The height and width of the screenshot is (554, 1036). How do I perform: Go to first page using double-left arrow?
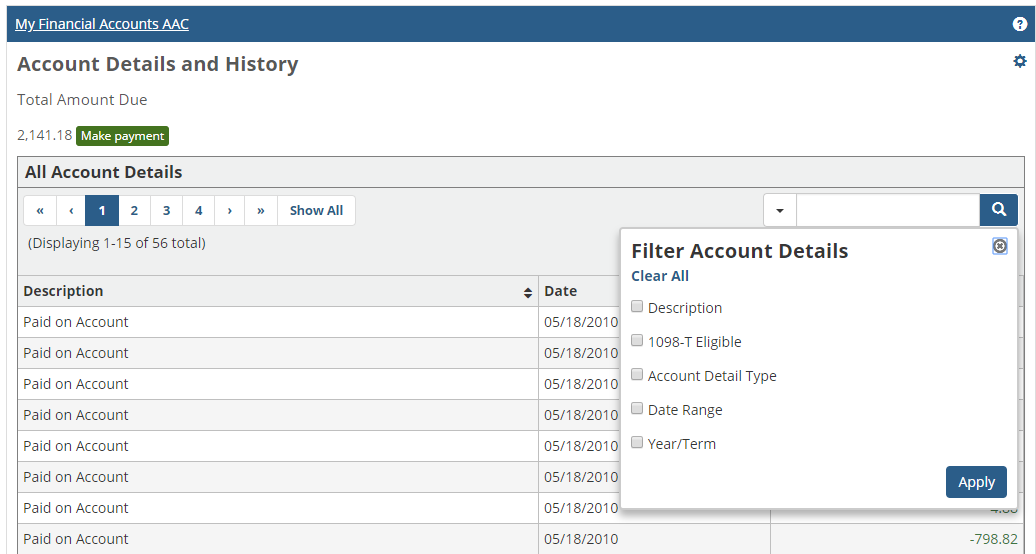pos(40,211)
